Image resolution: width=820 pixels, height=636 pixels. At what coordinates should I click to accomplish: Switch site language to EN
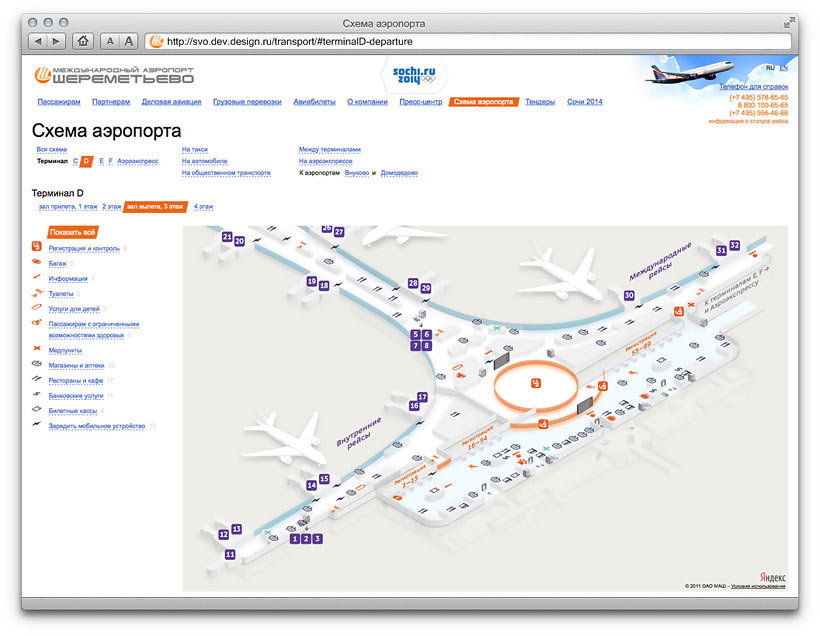(783, 68)
